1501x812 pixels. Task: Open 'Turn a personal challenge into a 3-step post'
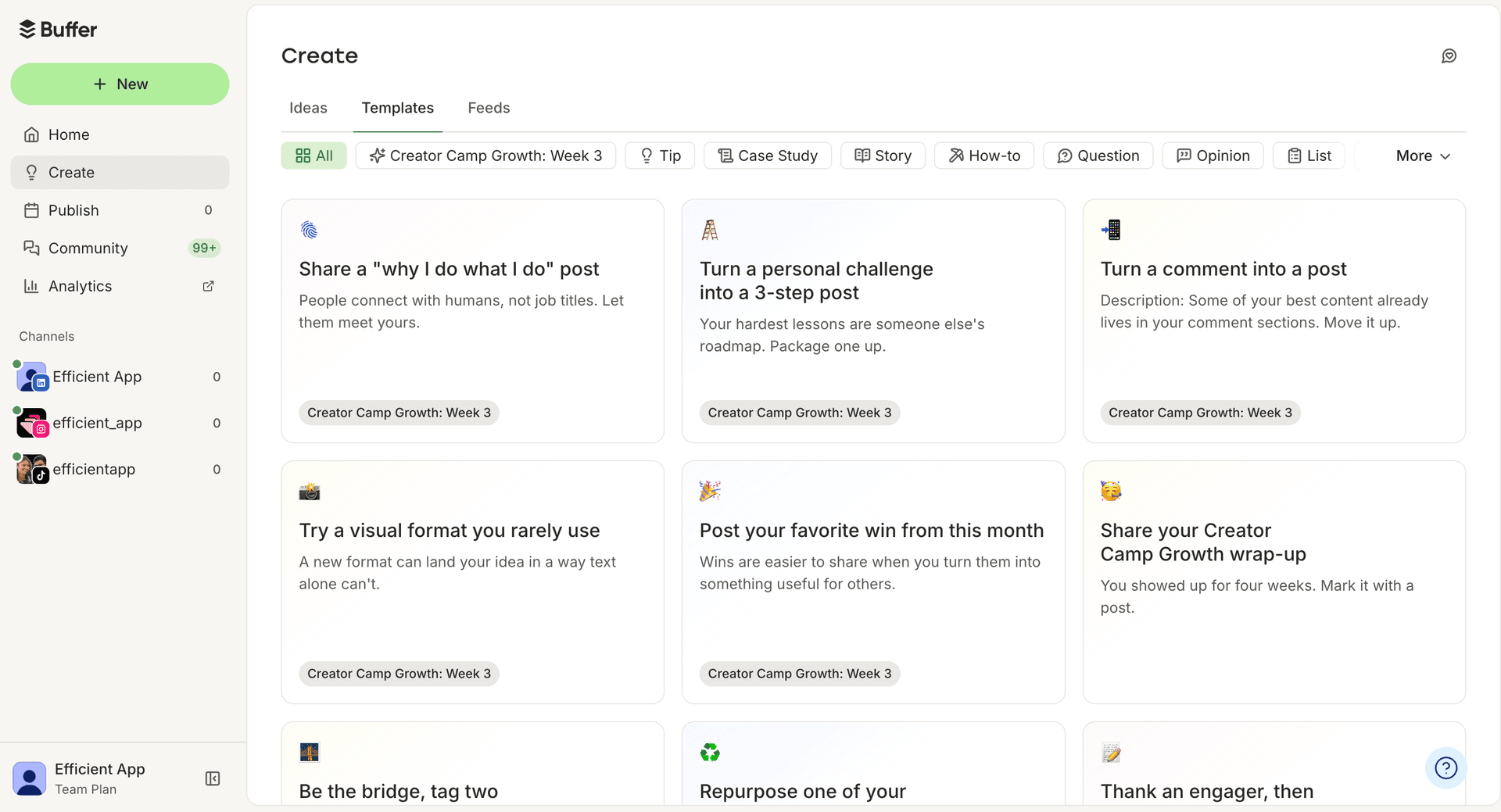pos(873,321)
